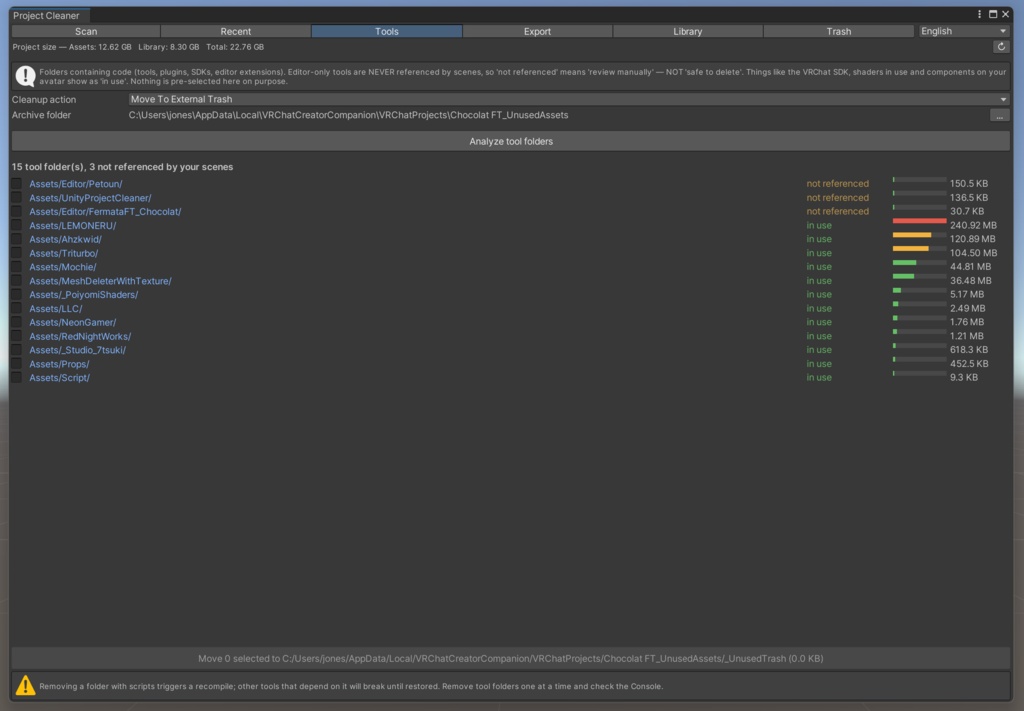Check the Assets/_Studio_7tsuki/ checkbox
Viewport: 1024px width, 711px height.
pos(16,350)
